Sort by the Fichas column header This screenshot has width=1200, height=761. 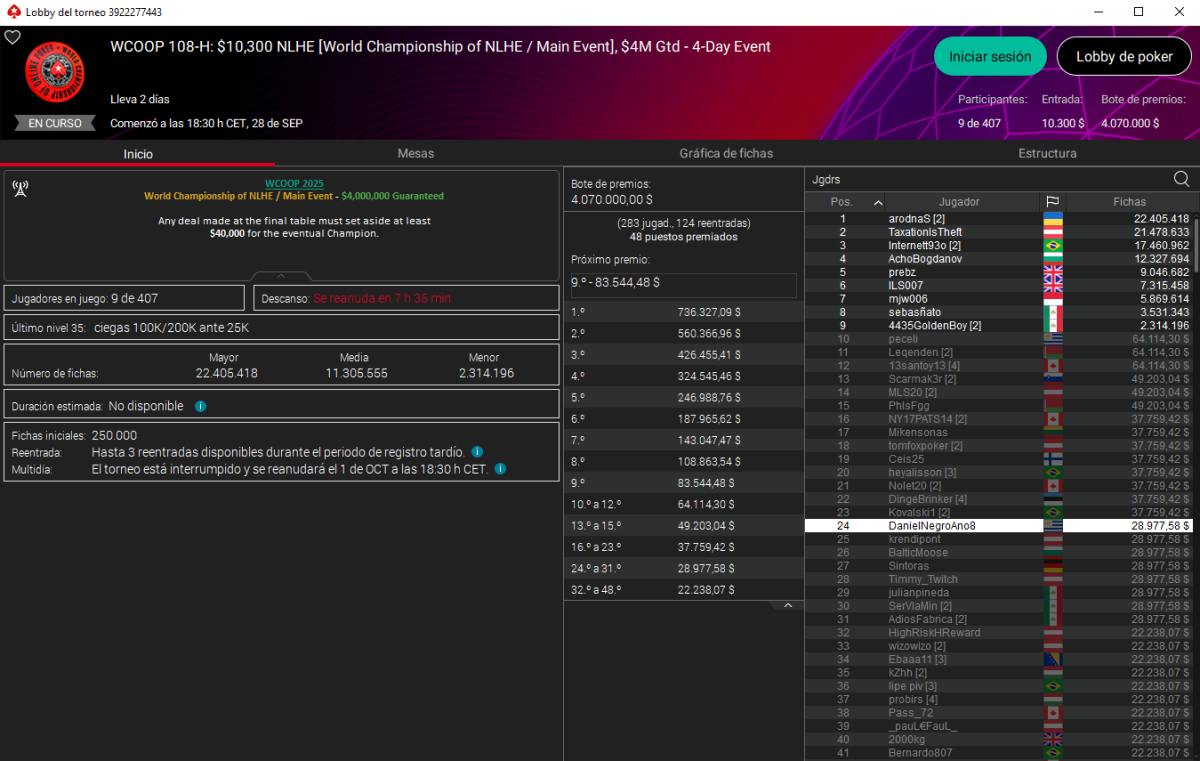1129,202
